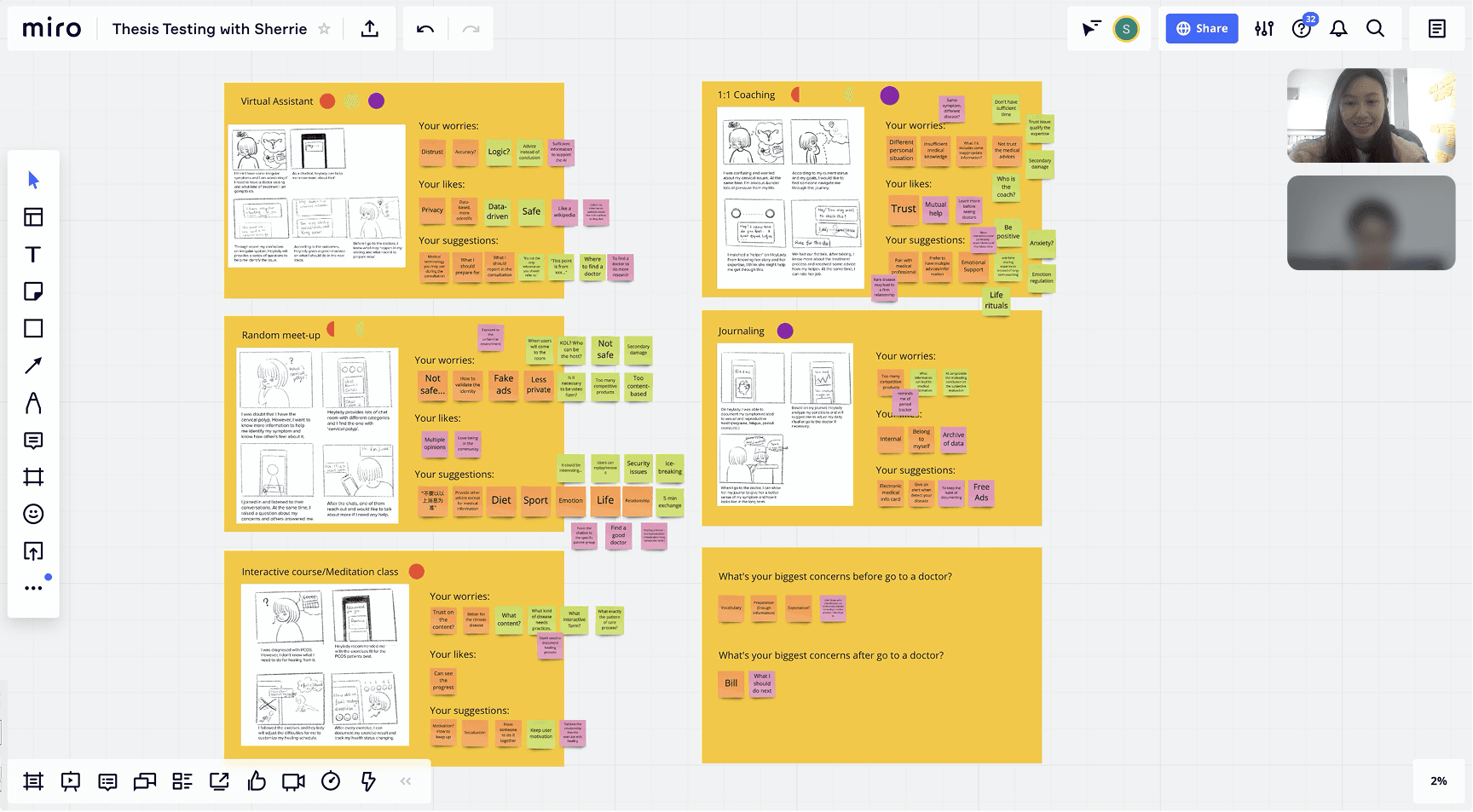Open the cards list icon
The height and width of the screenshot is (812, 1473).
(182, 781)
